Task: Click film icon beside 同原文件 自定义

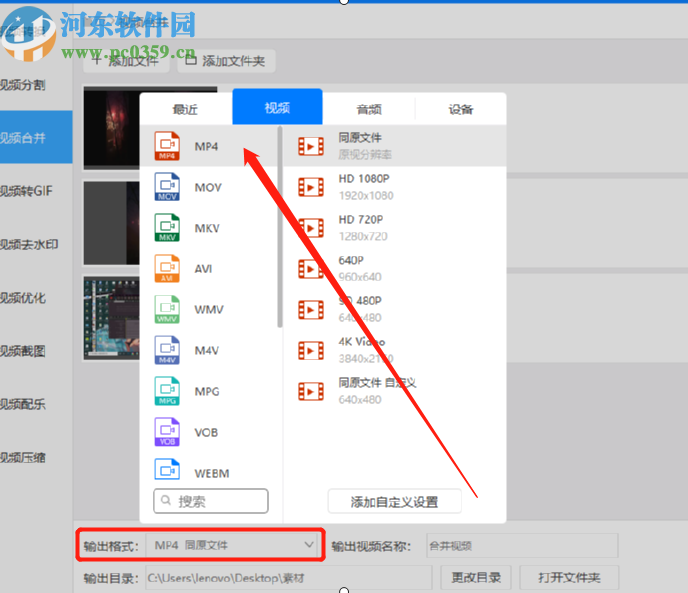Action: pos(311,392)
